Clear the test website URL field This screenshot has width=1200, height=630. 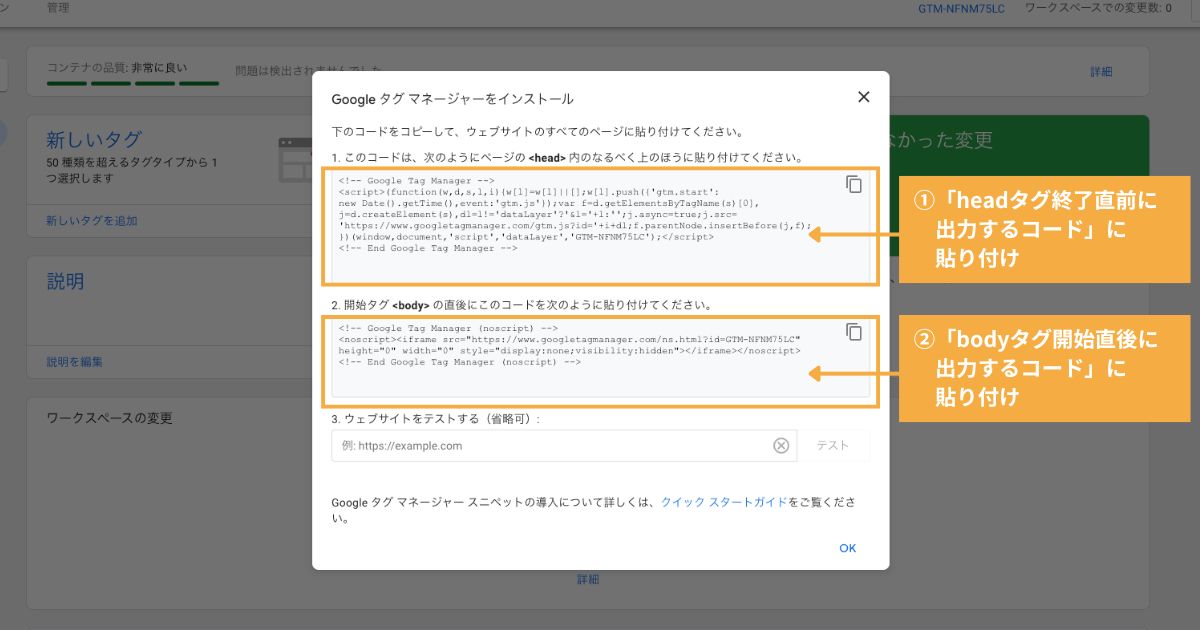point(781,445)
